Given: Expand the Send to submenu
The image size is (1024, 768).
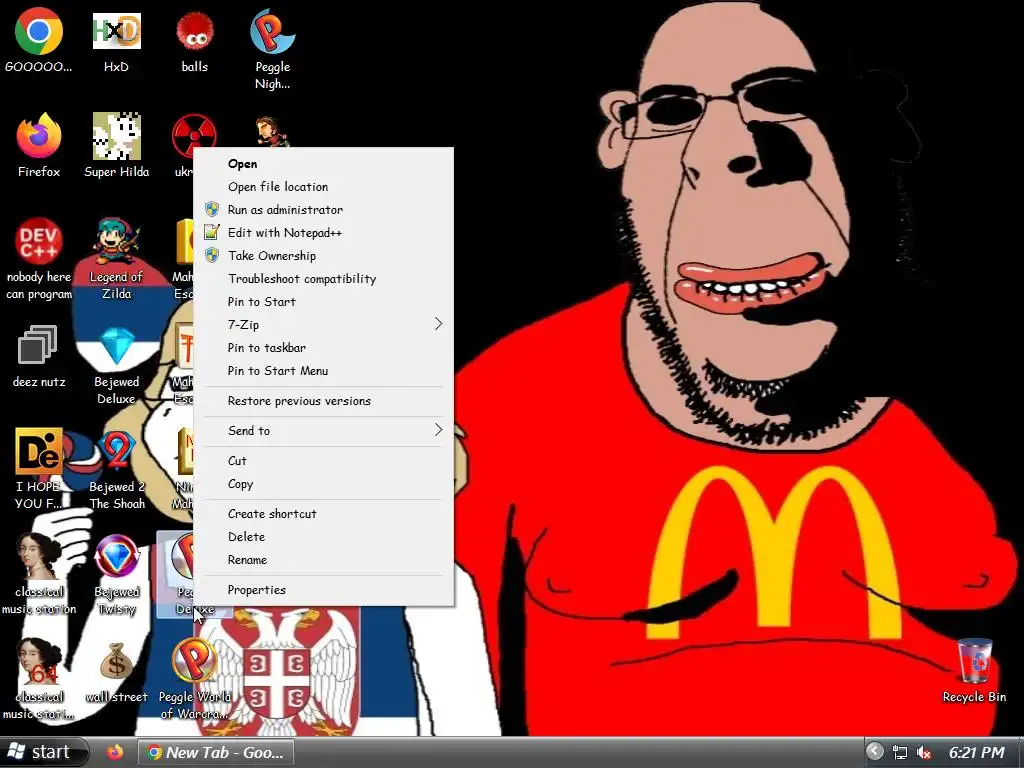Looking at the screenshot, I should click(x=323, y=430).
